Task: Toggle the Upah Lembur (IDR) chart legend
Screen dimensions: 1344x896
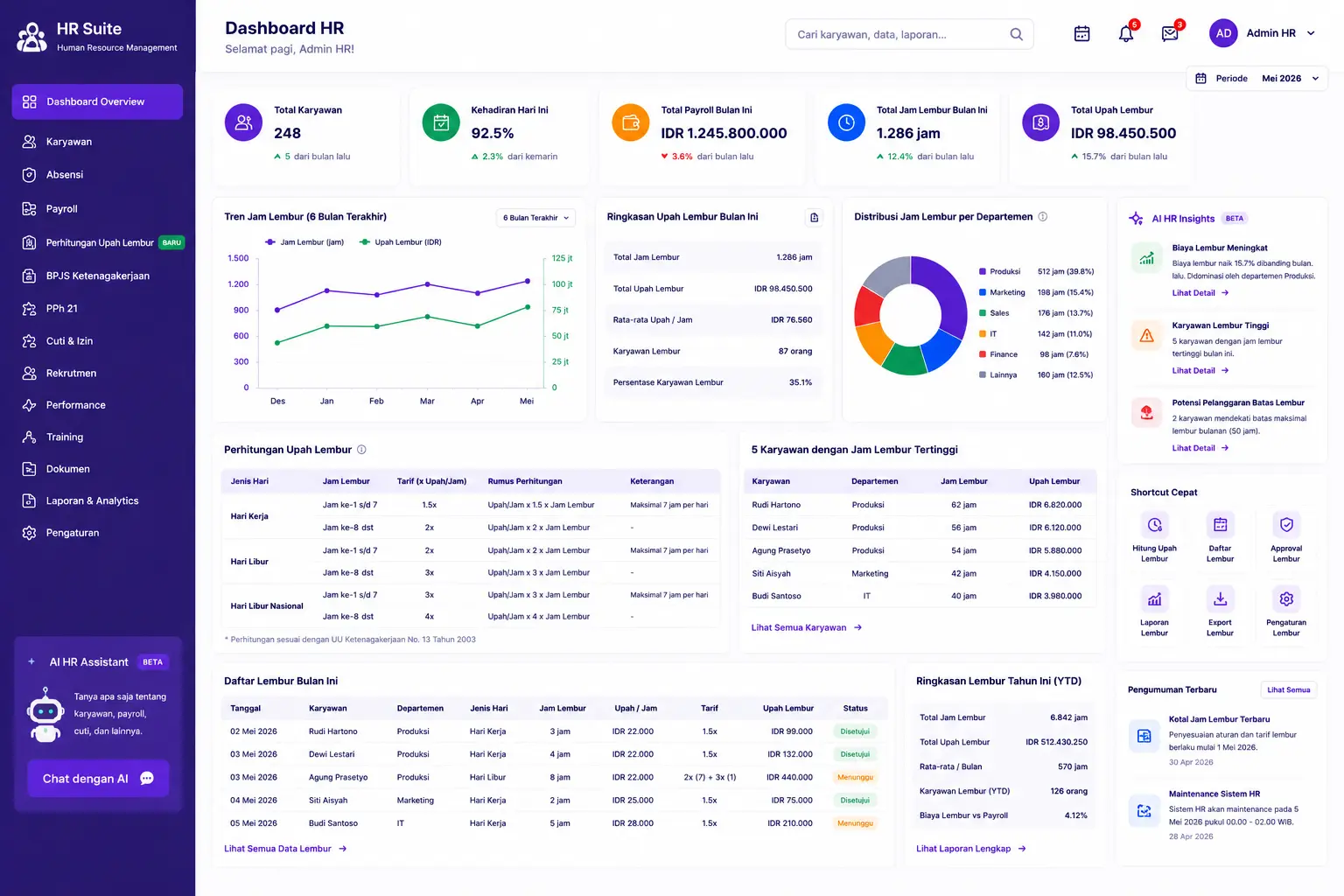Action: (x=401, y=242)
